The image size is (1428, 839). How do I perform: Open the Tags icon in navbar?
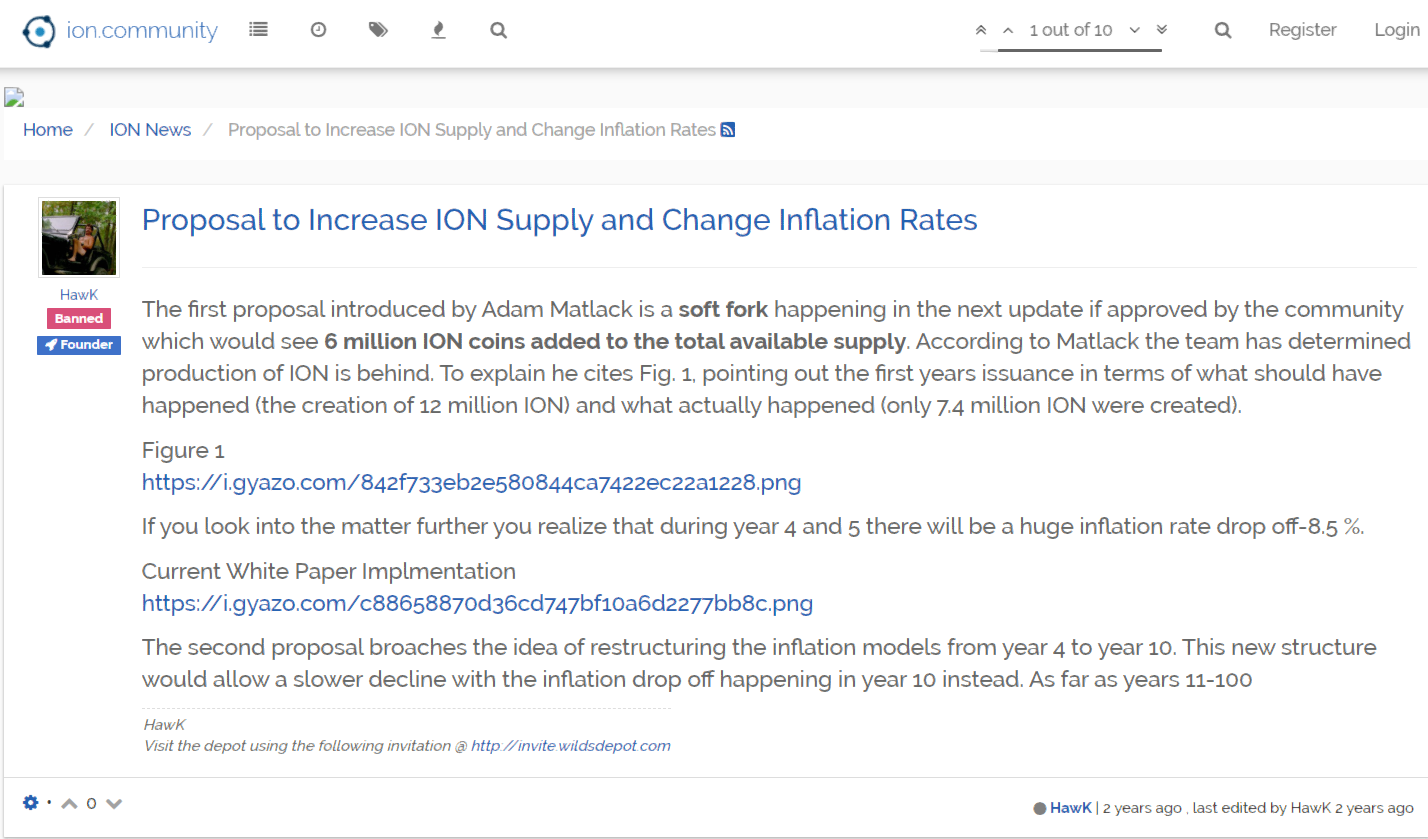(x=378, y=30)
